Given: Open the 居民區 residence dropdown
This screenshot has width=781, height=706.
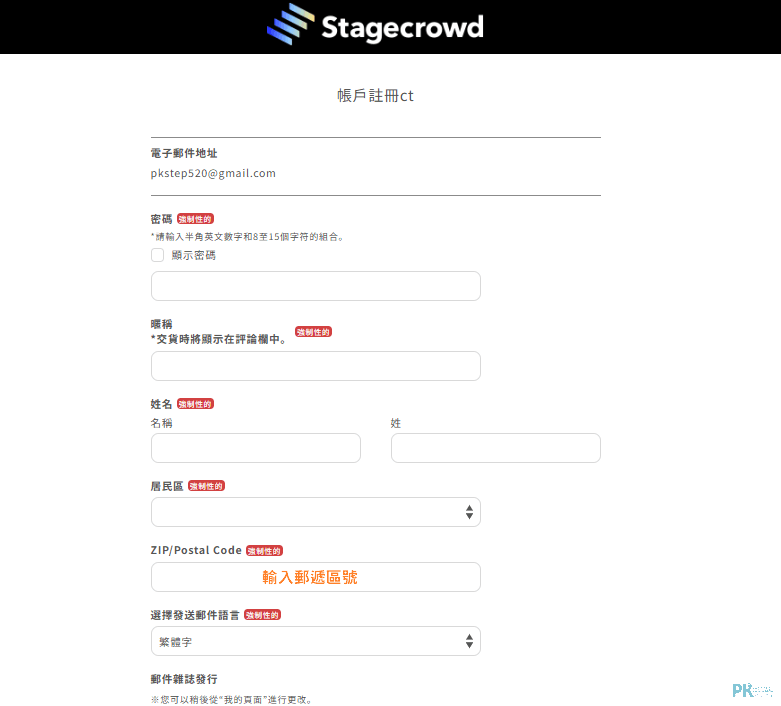Looking at the screenshot, I should [x=316, y=512].
